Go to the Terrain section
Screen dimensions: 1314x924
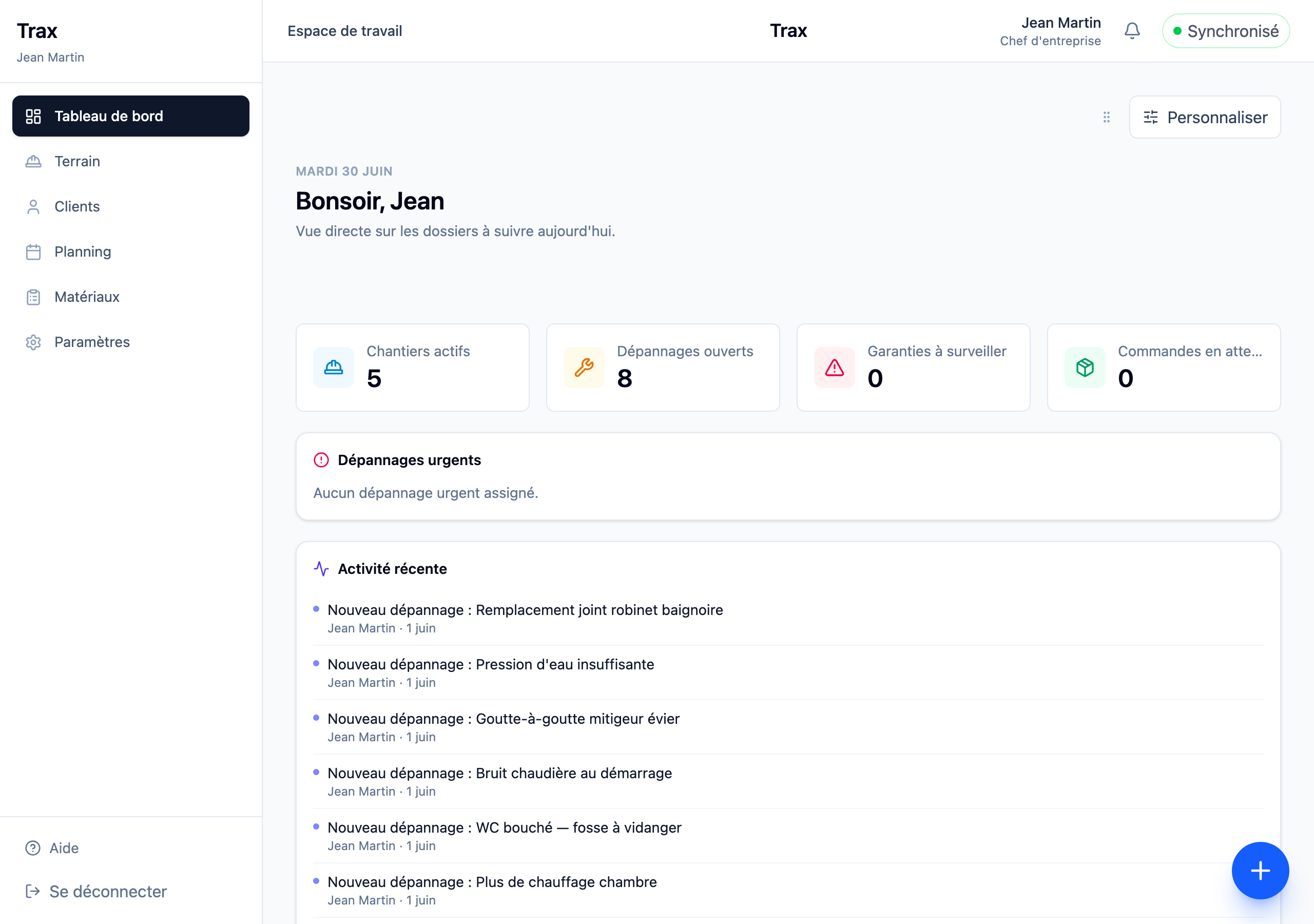pyautogui.click(x=130, y=161)
